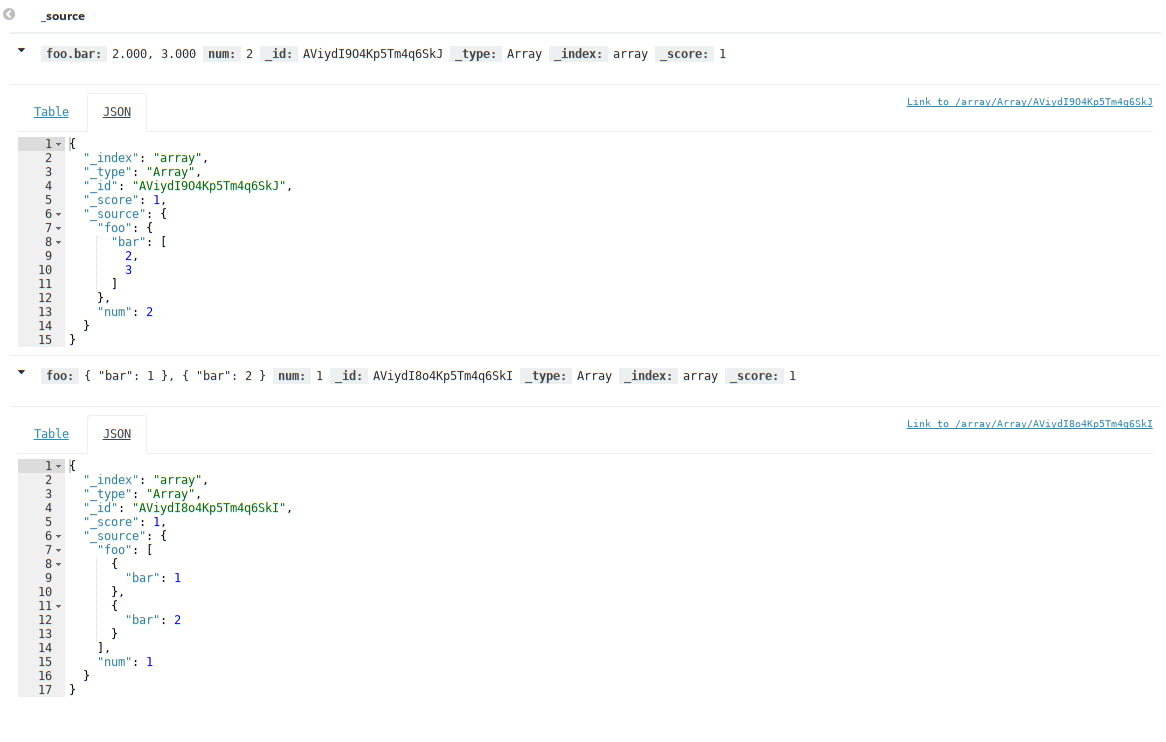This screenshot has height=742, width=1166.
Task: Fold the "bar": [ array in first JSON
Action: 59,242
